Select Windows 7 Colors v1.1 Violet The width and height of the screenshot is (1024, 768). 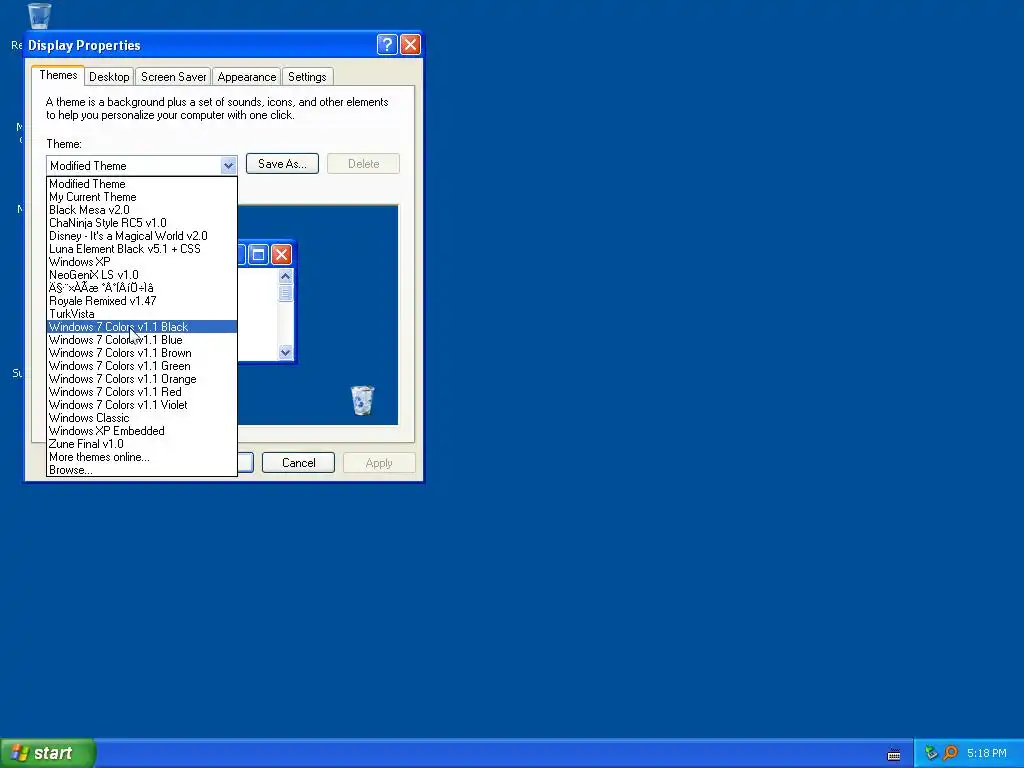pyautogui.click(x=142, y=405)
